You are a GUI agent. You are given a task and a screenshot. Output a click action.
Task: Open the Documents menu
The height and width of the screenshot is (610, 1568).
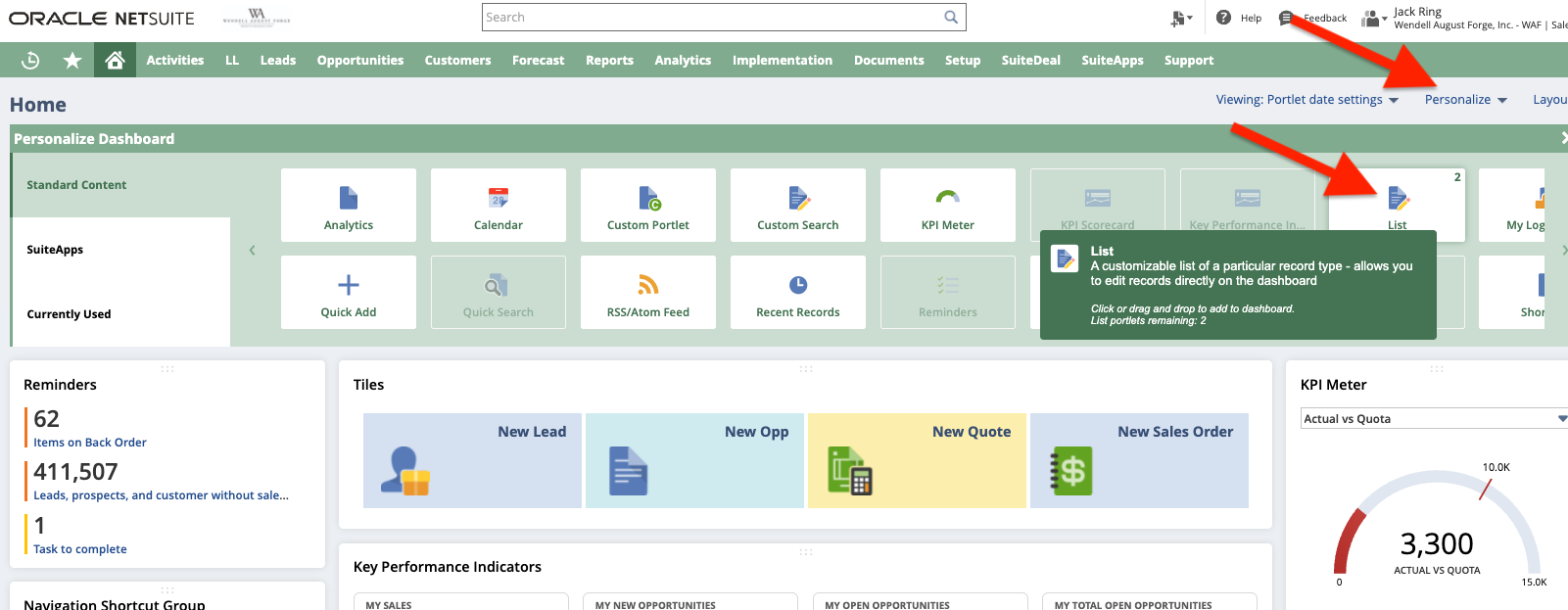click(889, 60)
